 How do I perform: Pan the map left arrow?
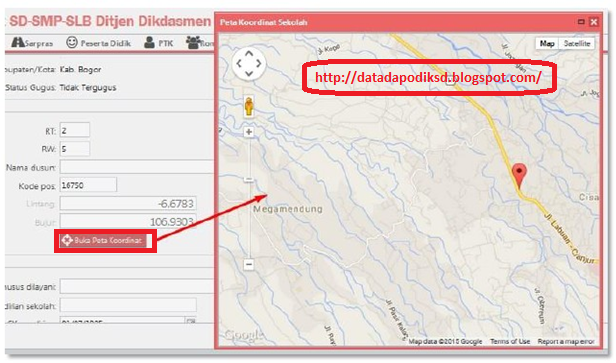click(239, 63)
